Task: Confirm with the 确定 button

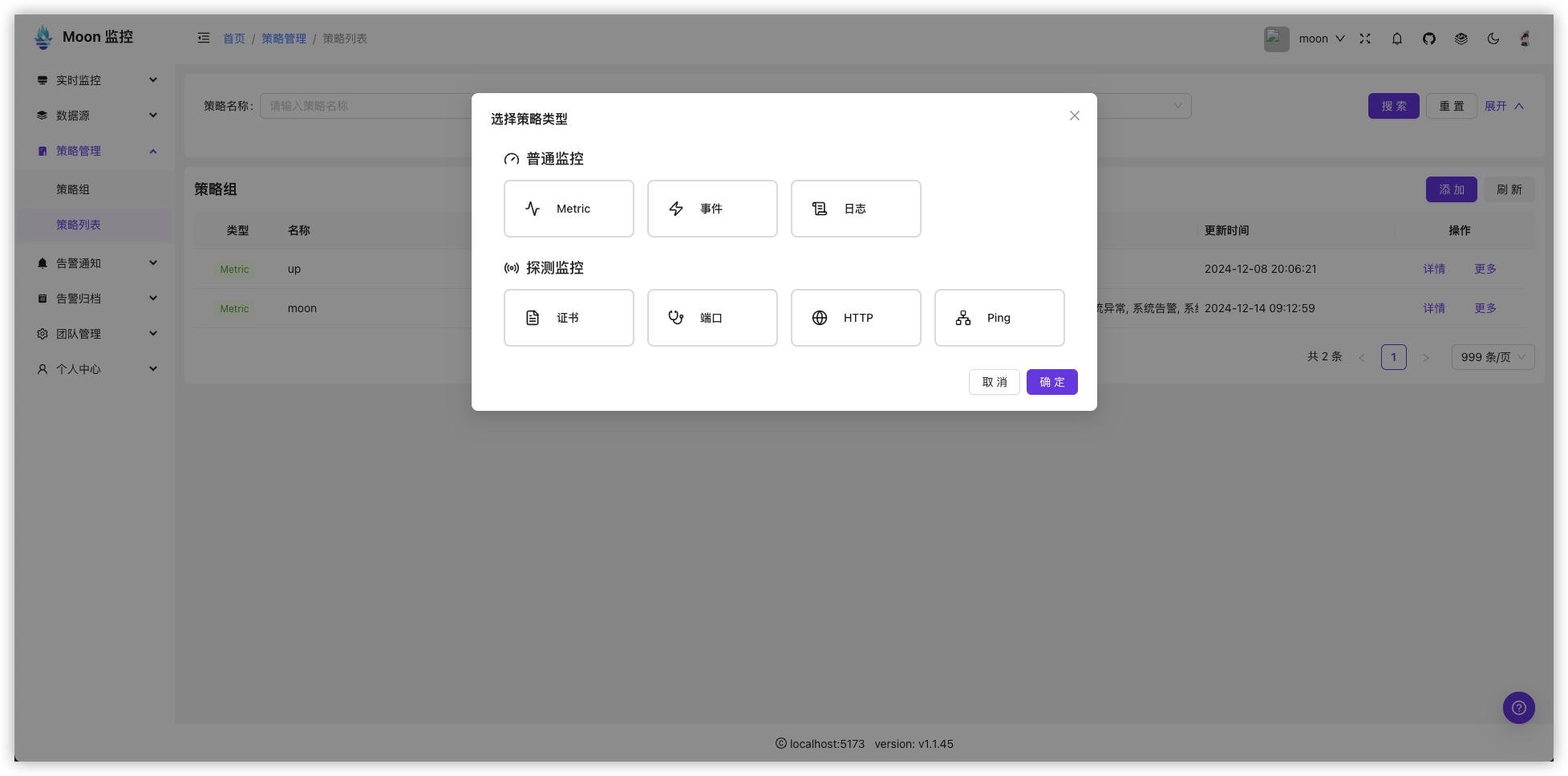Action: (1052, 382)
